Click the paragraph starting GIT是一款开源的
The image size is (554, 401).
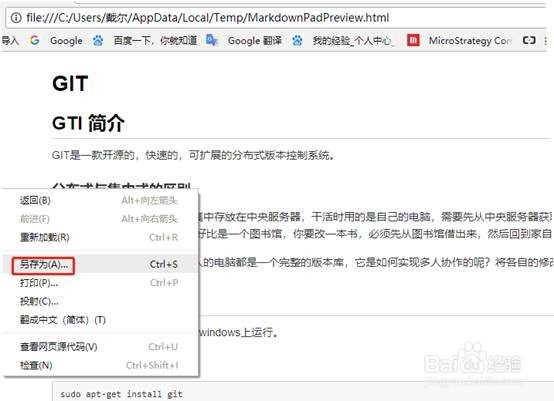(x=193, y=155)
